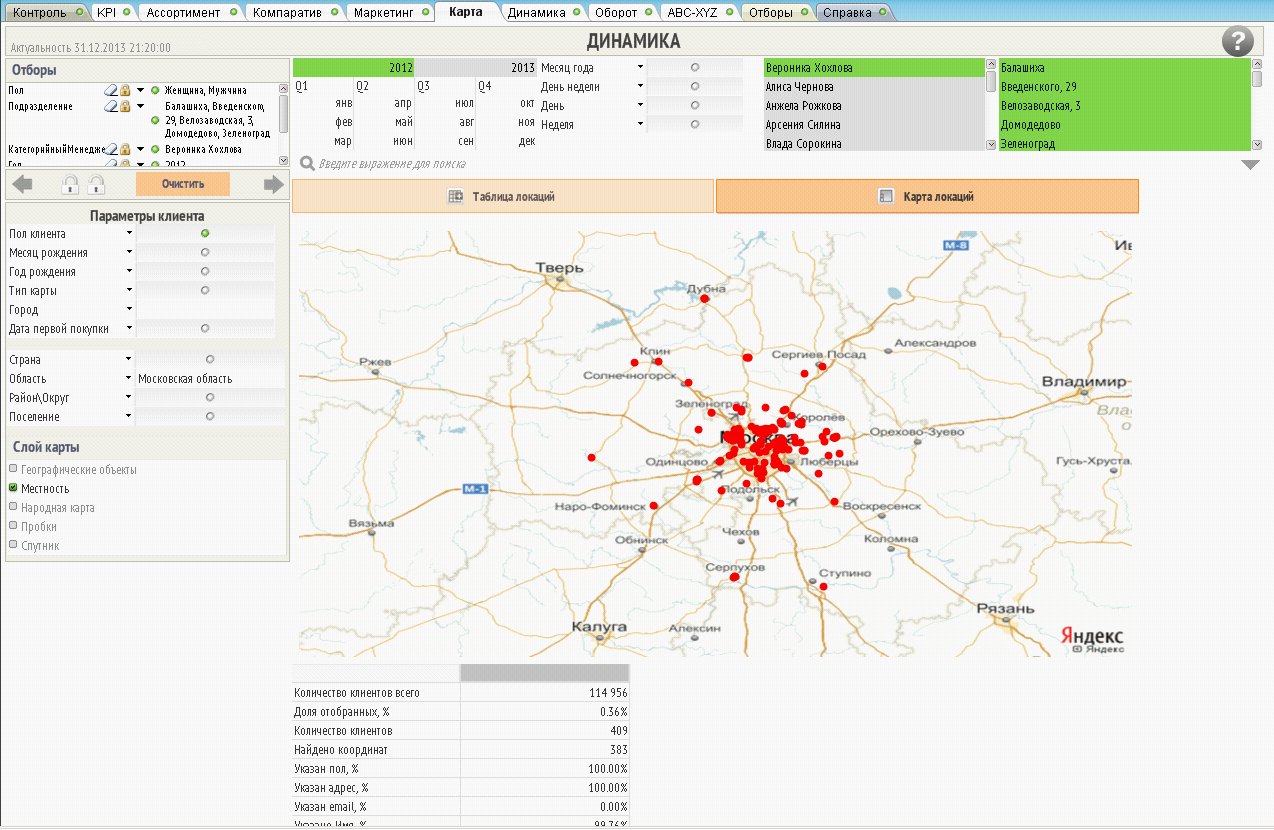Click the manager list scrollbar

coord(991,104)
